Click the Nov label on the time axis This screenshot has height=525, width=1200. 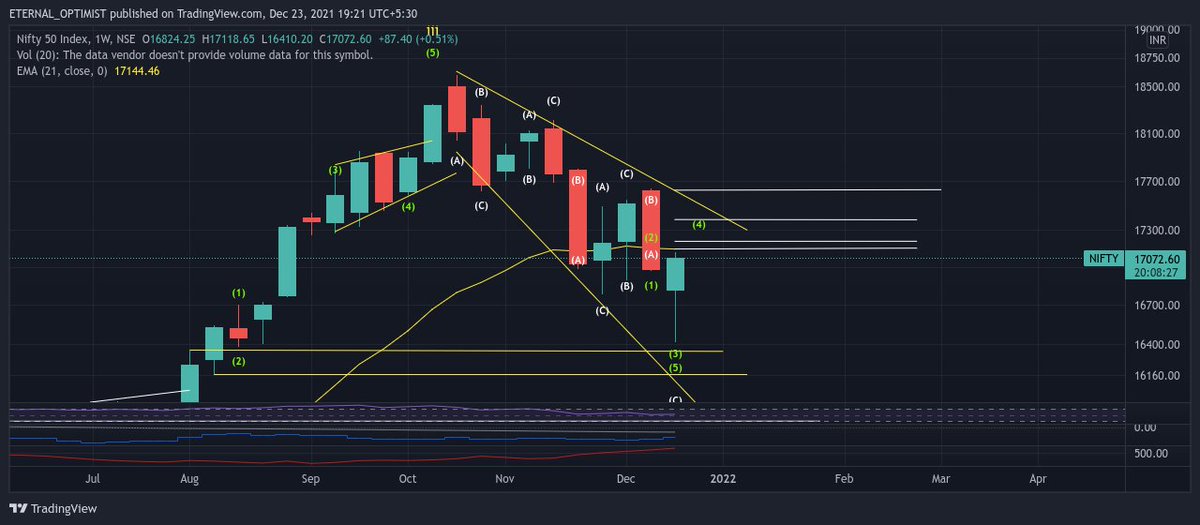click(505, 479)
